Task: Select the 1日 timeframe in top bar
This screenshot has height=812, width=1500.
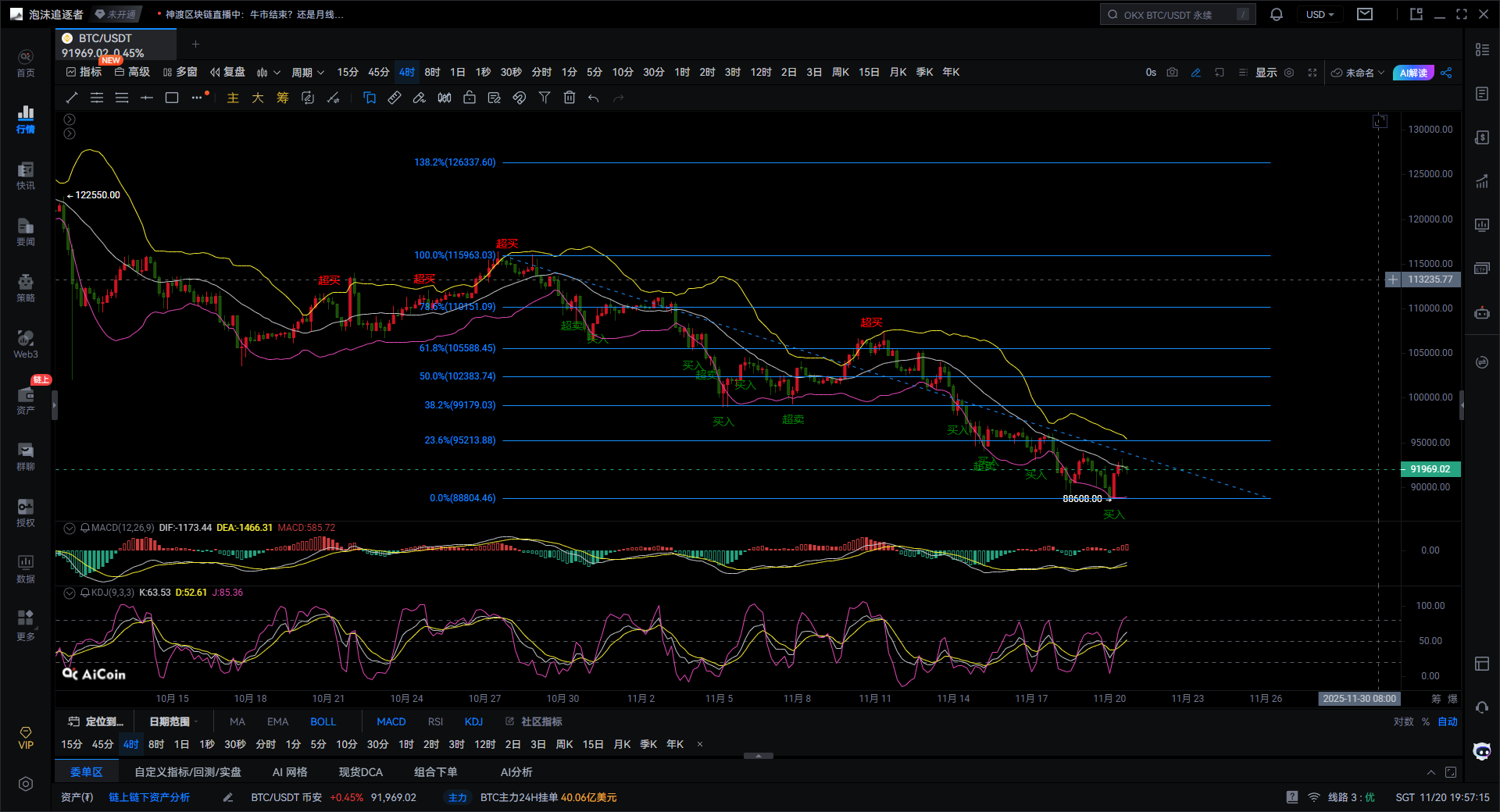Action: [457, 73]
